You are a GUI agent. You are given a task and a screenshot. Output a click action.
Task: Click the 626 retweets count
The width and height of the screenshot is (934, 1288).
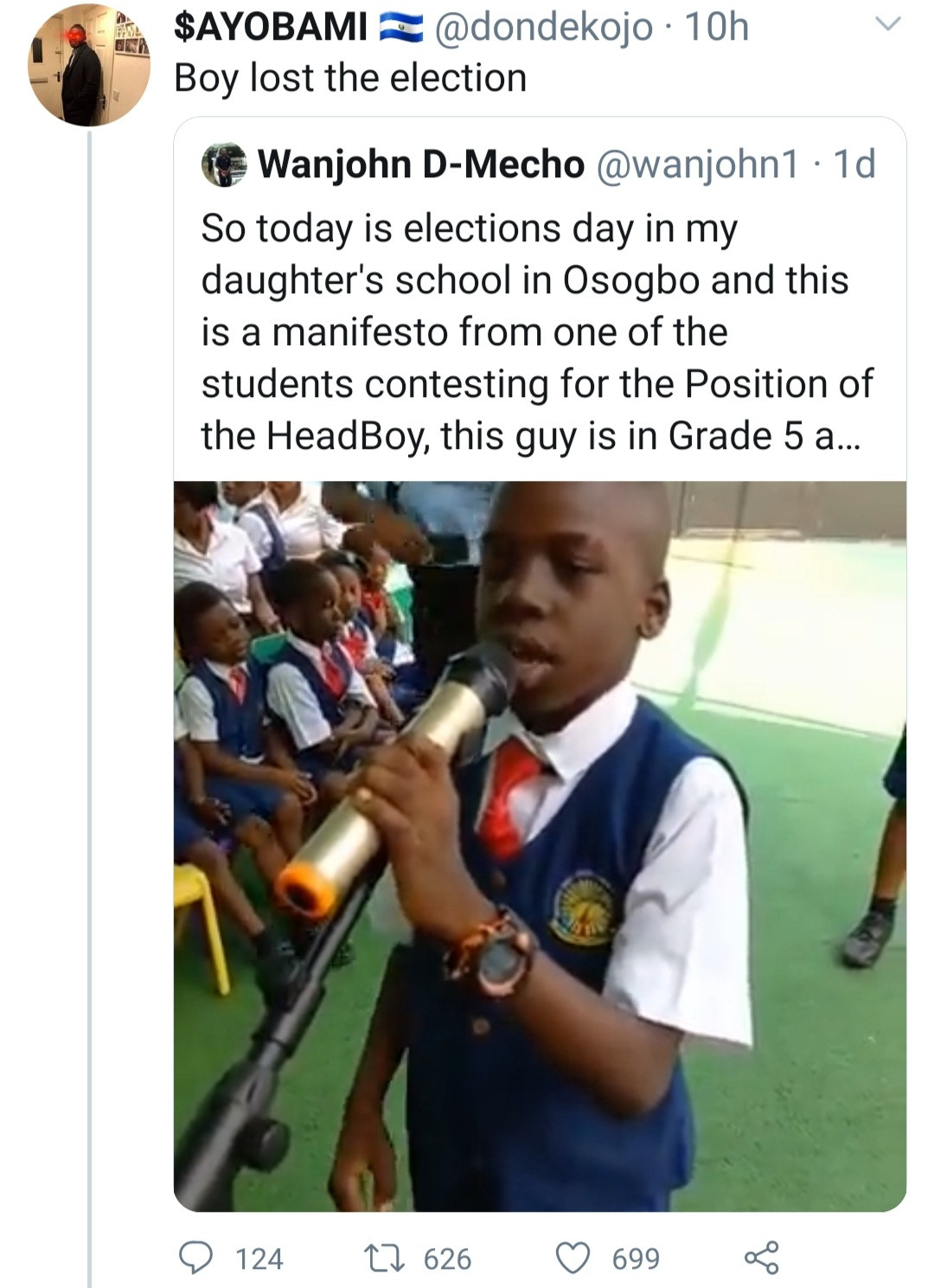(447, 1259)
